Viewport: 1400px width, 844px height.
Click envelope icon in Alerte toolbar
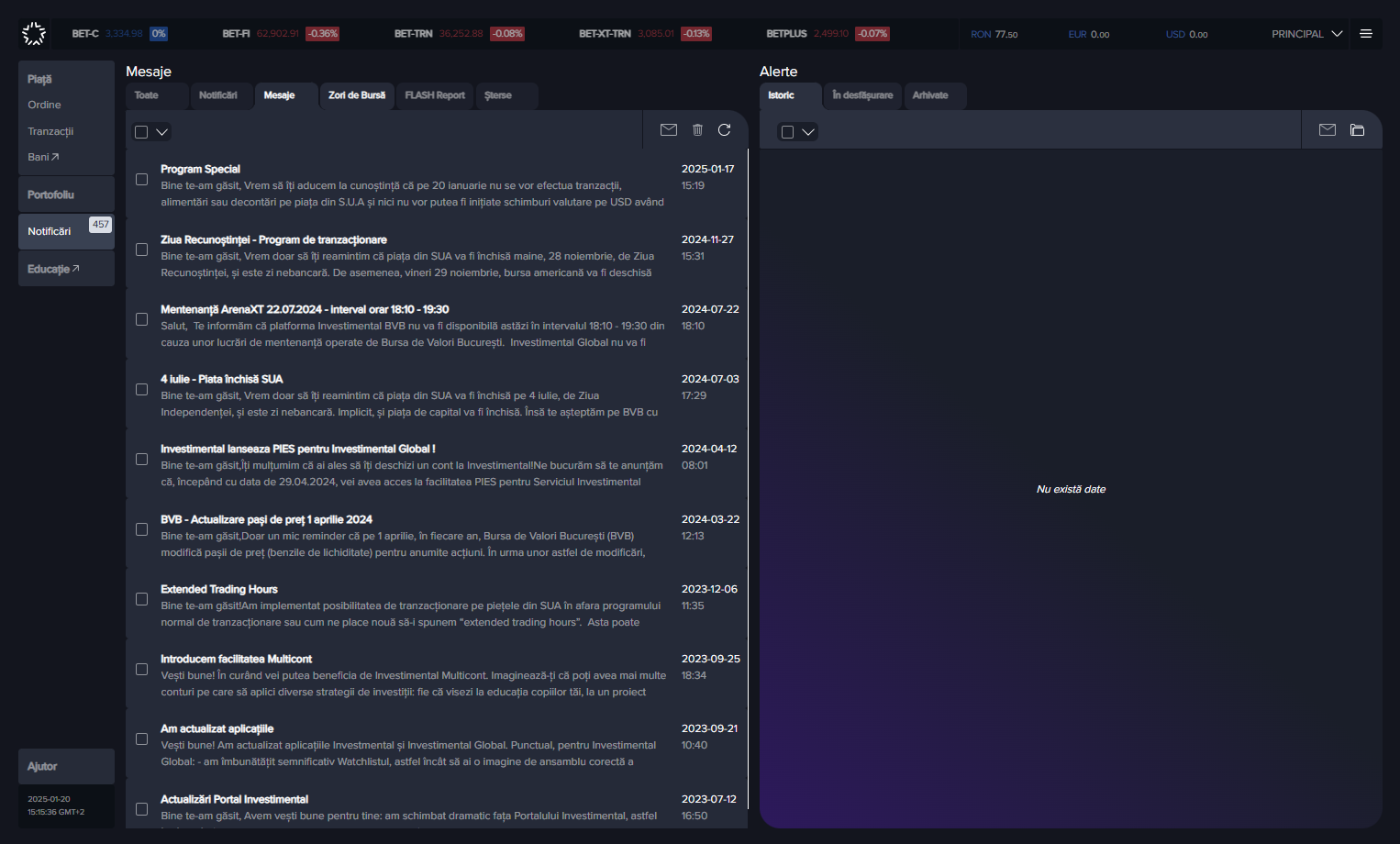point(1328,130)
